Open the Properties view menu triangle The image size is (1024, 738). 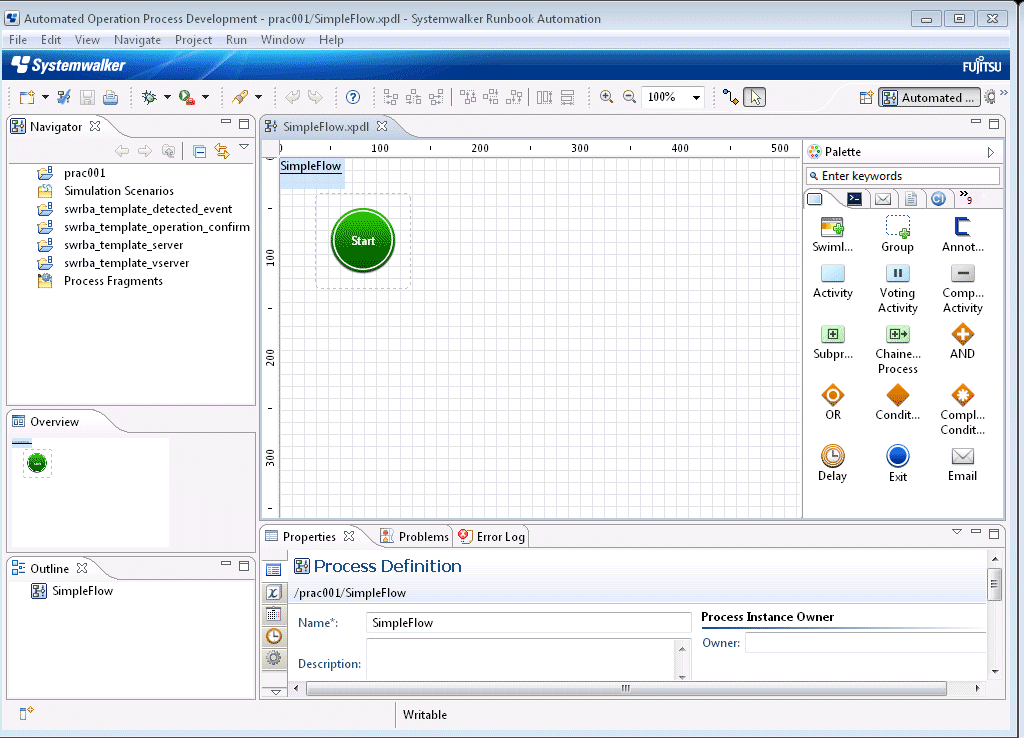[957, 532]
